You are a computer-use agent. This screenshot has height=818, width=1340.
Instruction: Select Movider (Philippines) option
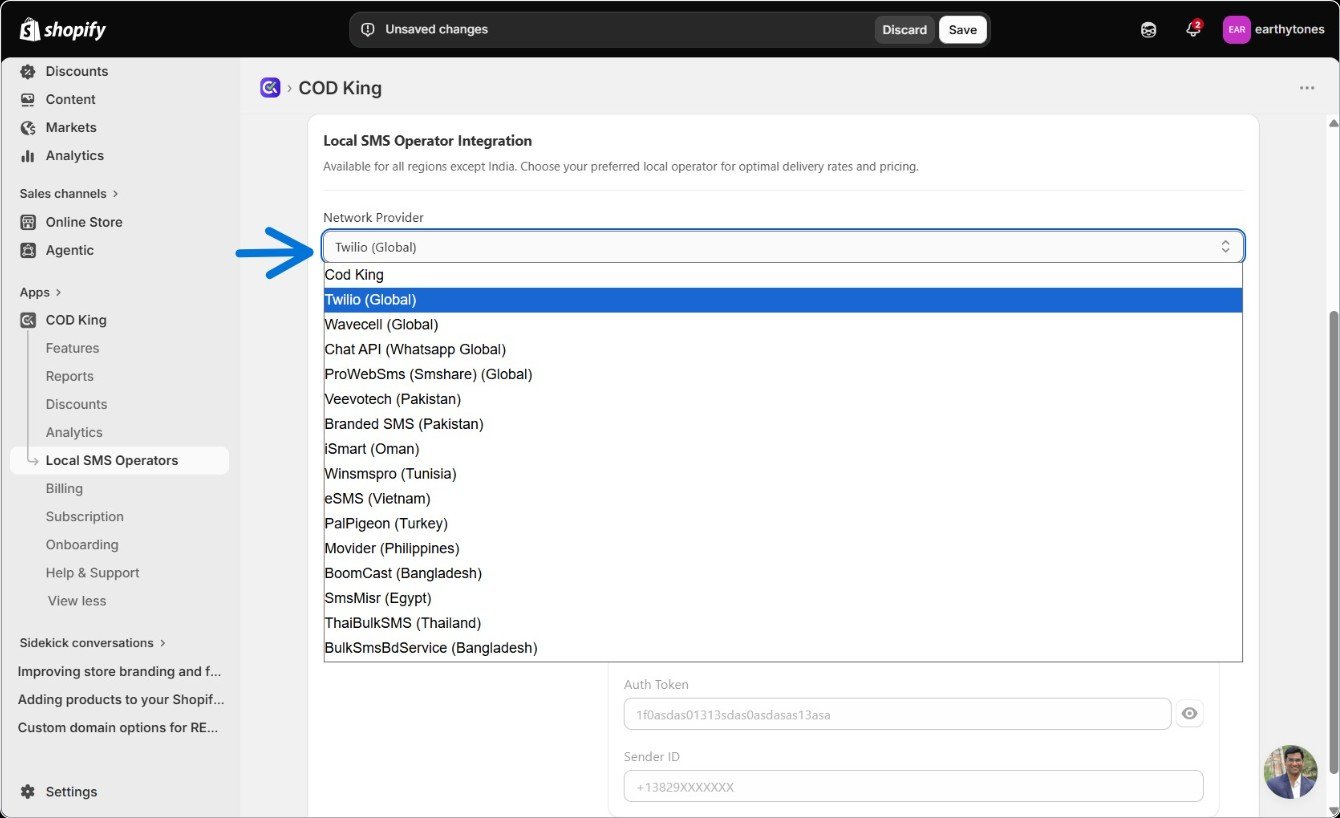coord(783,548)
